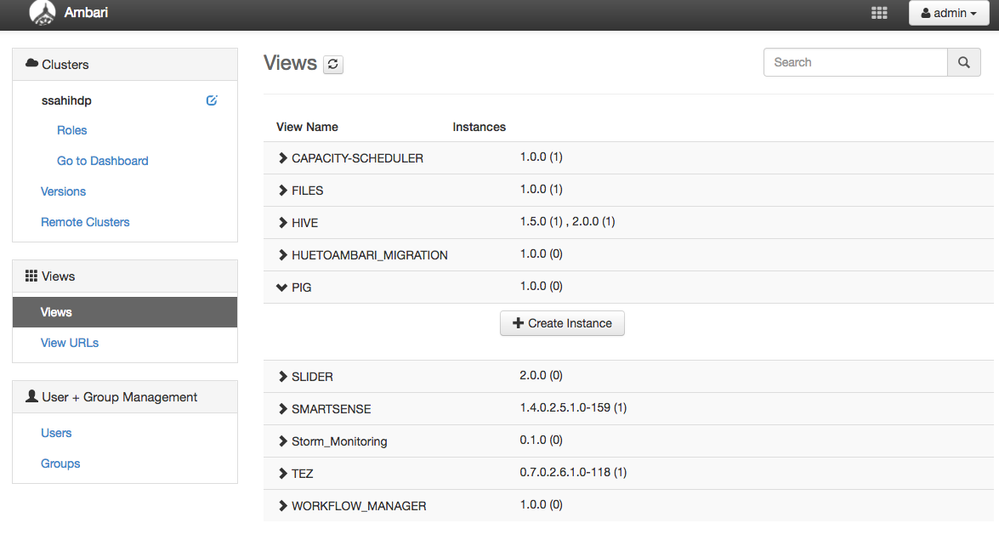Click the Views grid icon in sidebar heading
This screenshot has height=558, width=999.
[31, 276]
